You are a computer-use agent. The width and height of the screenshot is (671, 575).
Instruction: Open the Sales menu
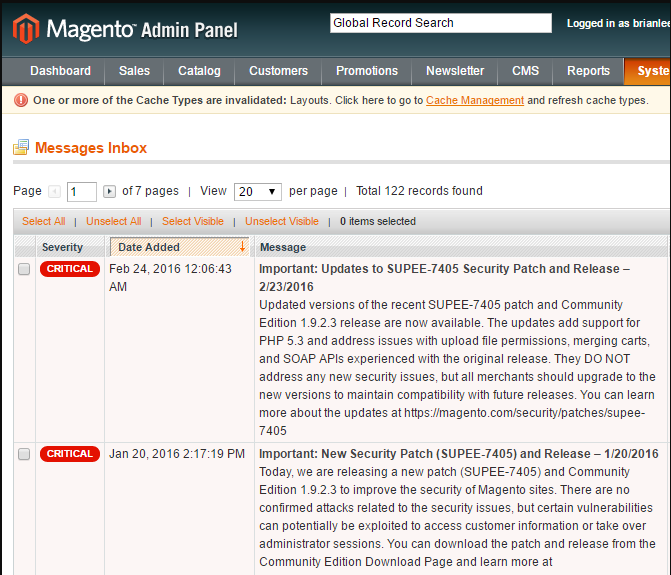(134, 71)
